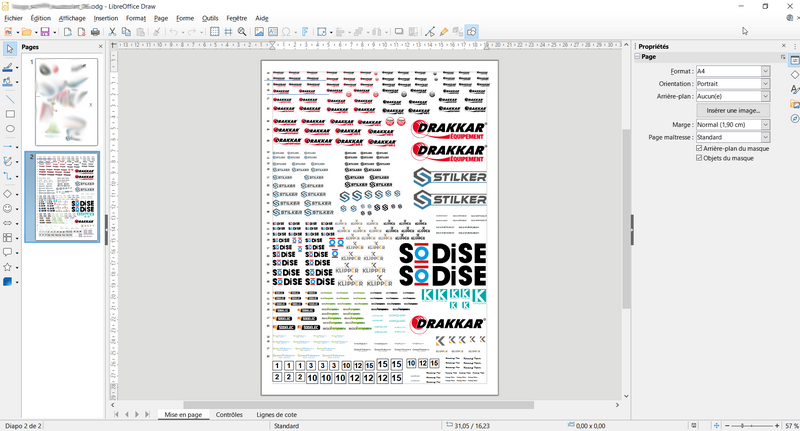This screenshot has height=431, width=800.
Task: Select the Flowchart shapes tool
Action: [x=8, y=238]
